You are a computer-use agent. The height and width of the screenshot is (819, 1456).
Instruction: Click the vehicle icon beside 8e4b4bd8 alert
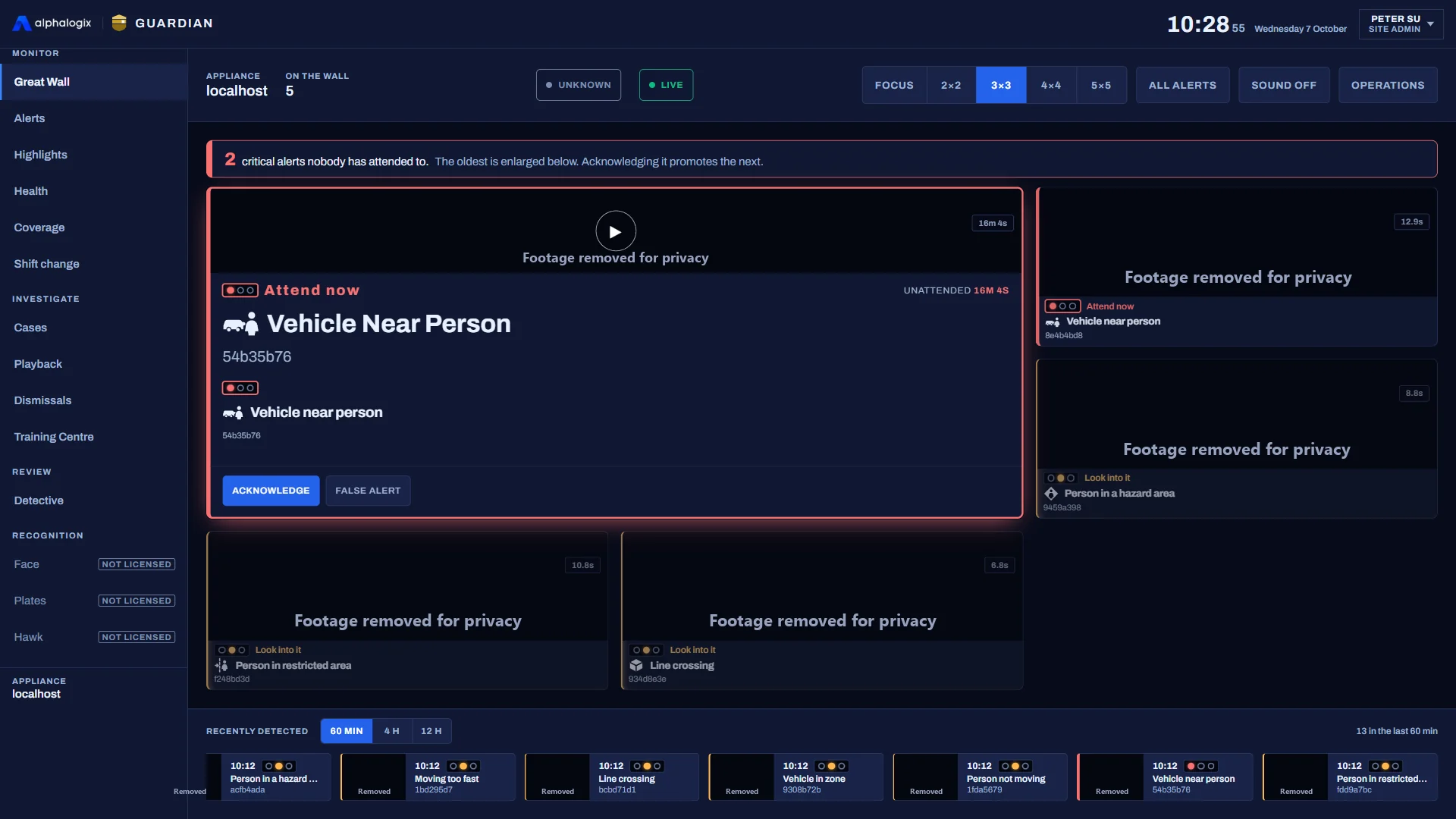pos(1053,322)
